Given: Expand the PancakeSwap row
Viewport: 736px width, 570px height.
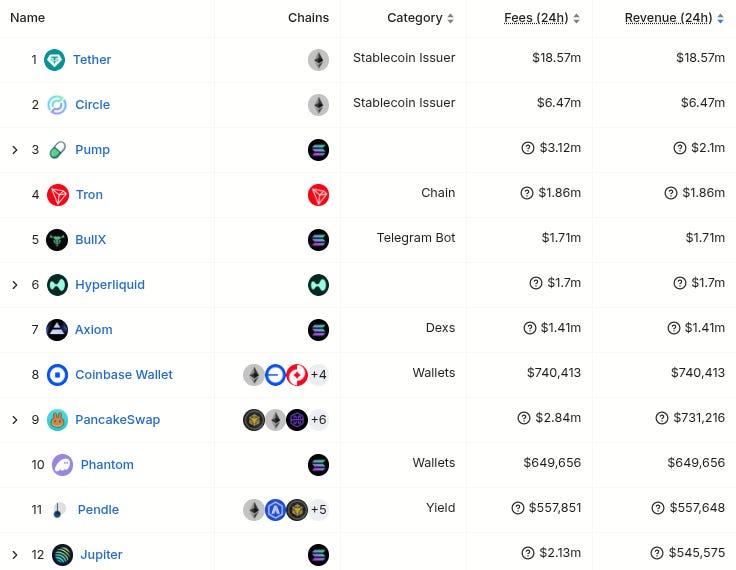Looking at the screenshot, I should (15, 420).
